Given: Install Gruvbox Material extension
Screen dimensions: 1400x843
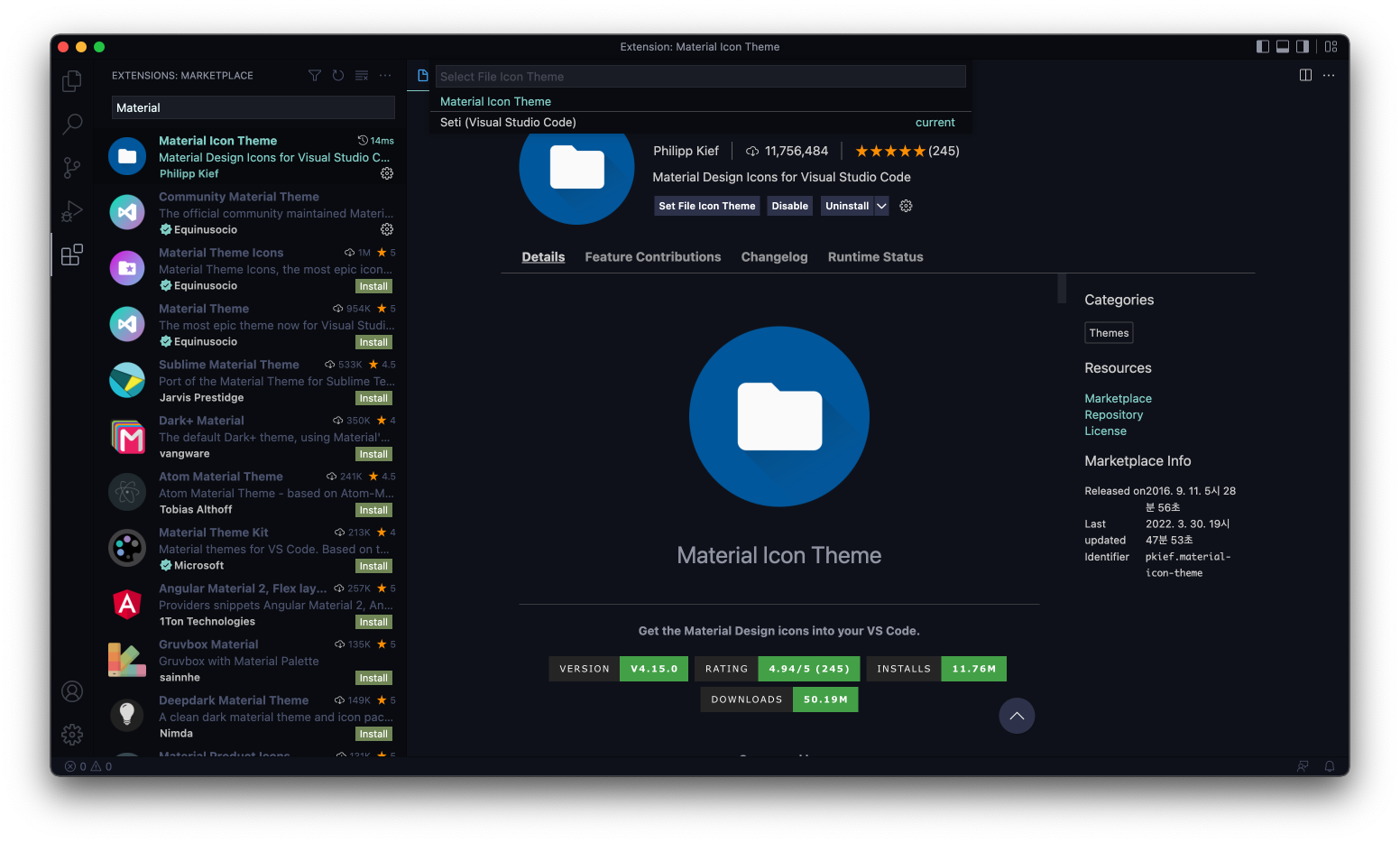Looking at the screenshot, I should (373, 678).
